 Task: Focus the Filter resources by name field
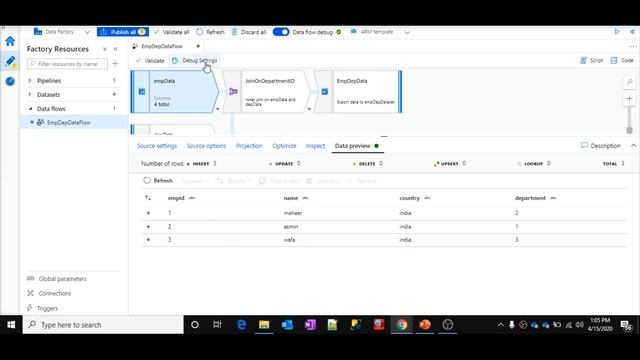click(67, 64)
